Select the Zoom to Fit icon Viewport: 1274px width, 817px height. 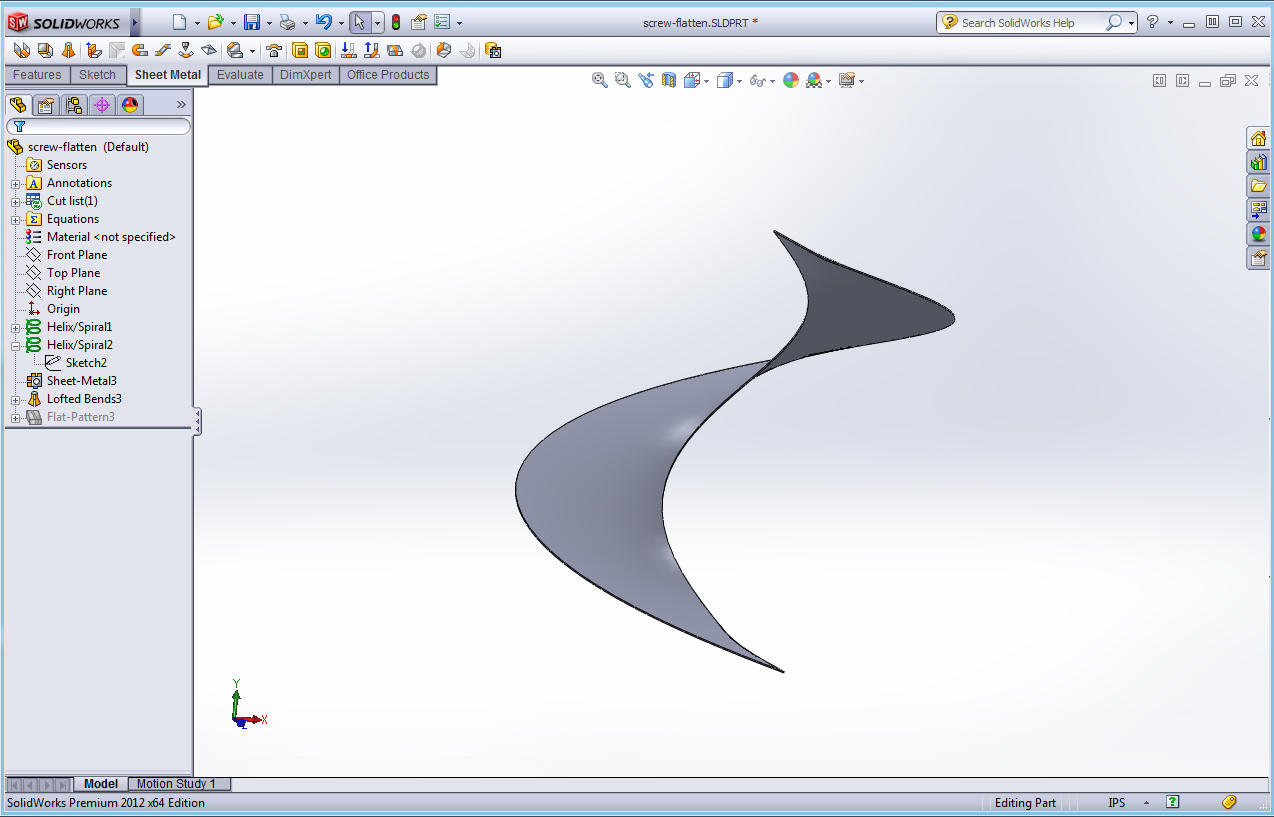click(600, 80)
